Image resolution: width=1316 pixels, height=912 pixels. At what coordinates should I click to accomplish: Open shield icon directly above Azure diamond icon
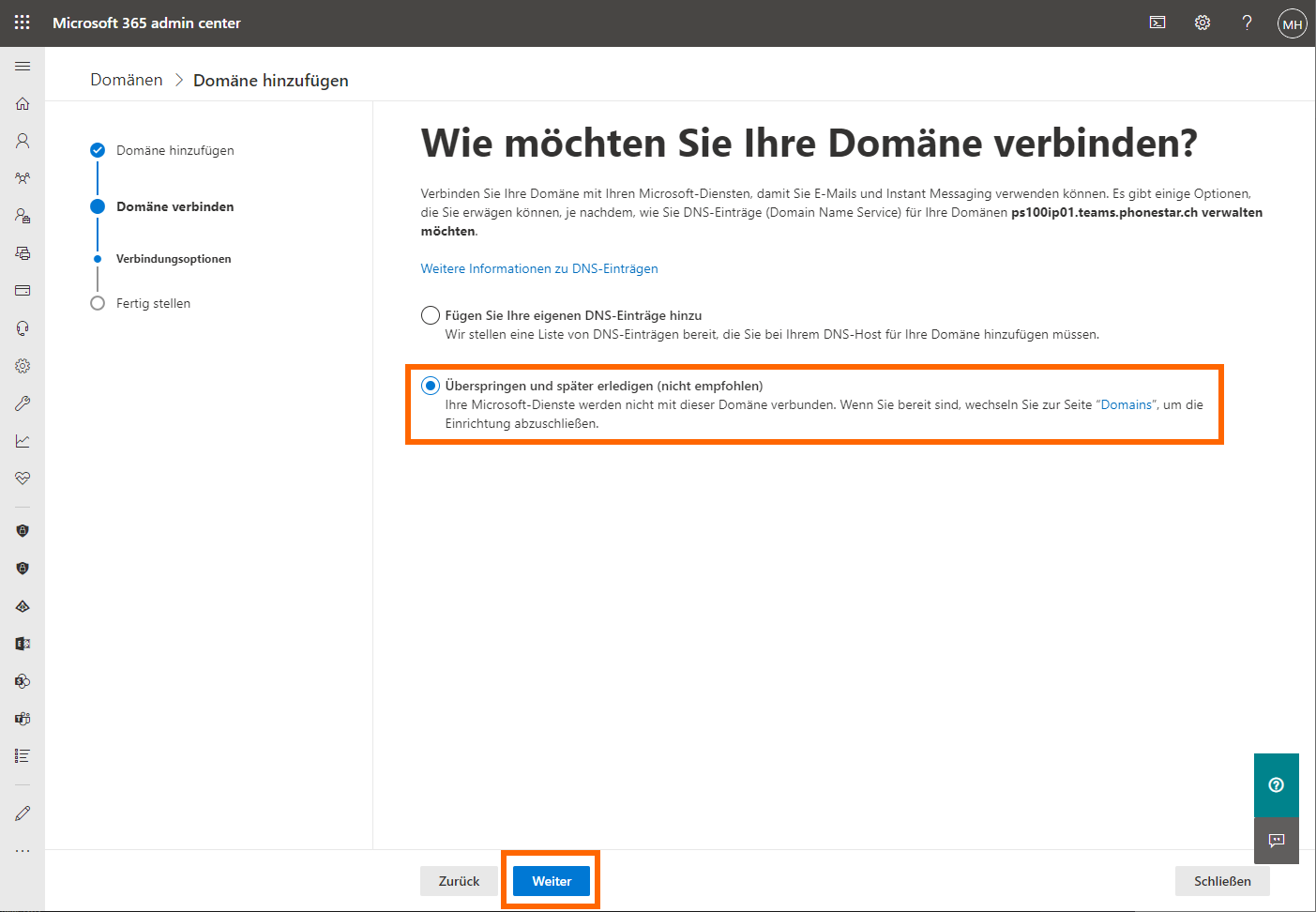click(x=23, y=569)
